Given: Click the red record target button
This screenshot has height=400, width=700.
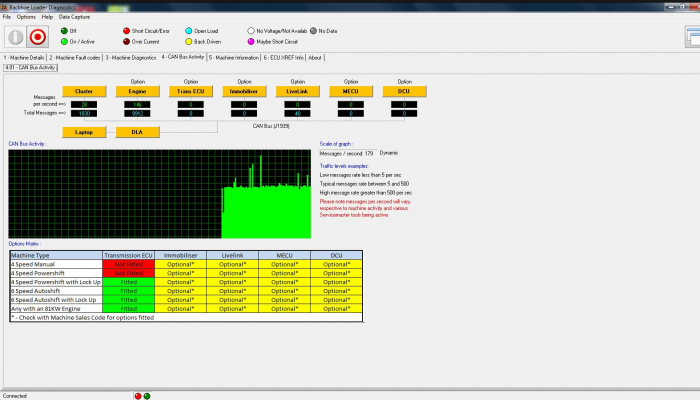Looking at the screenshot, I should 38,37.
